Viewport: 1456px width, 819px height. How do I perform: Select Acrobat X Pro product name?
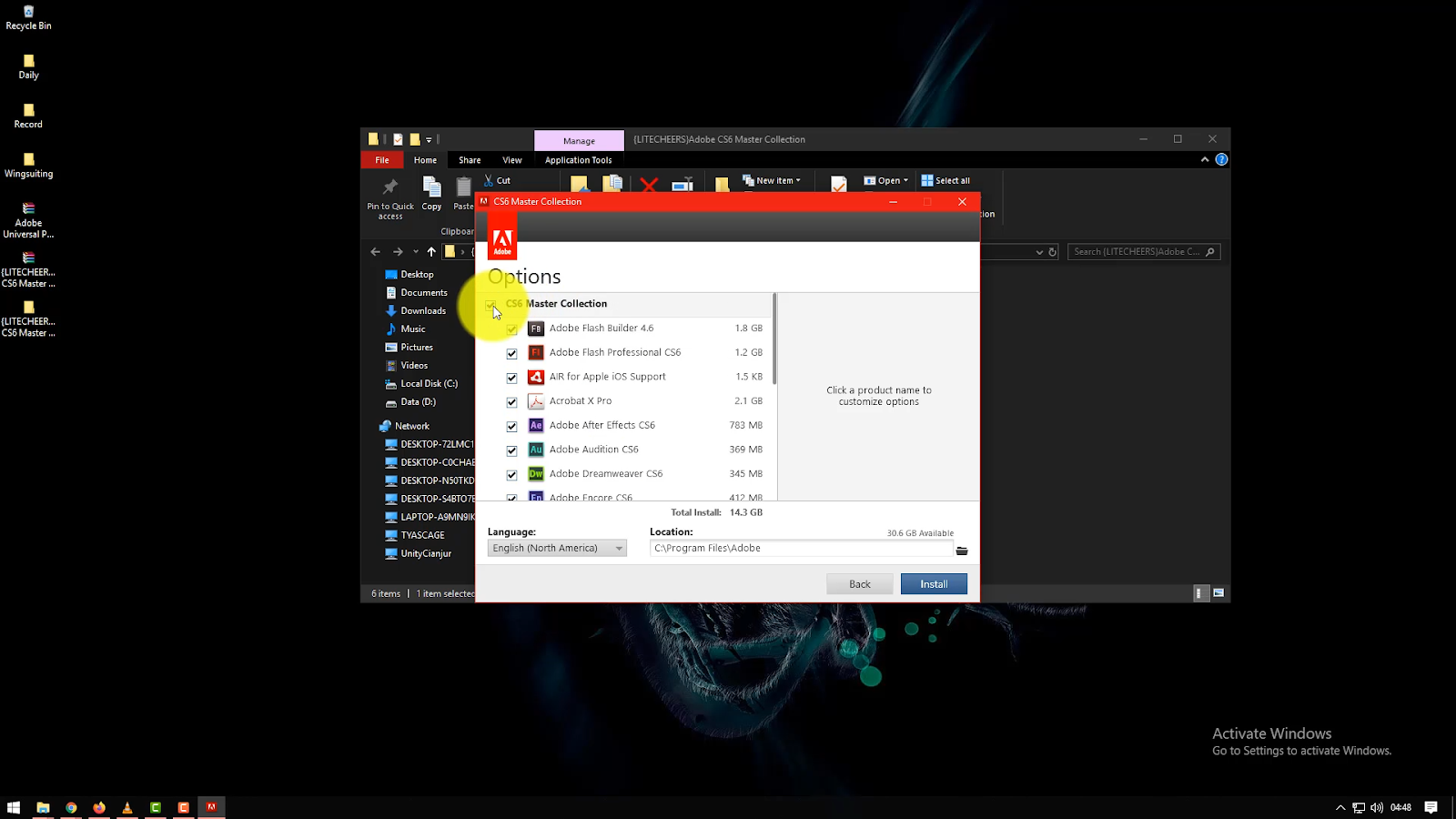[581, 401]
